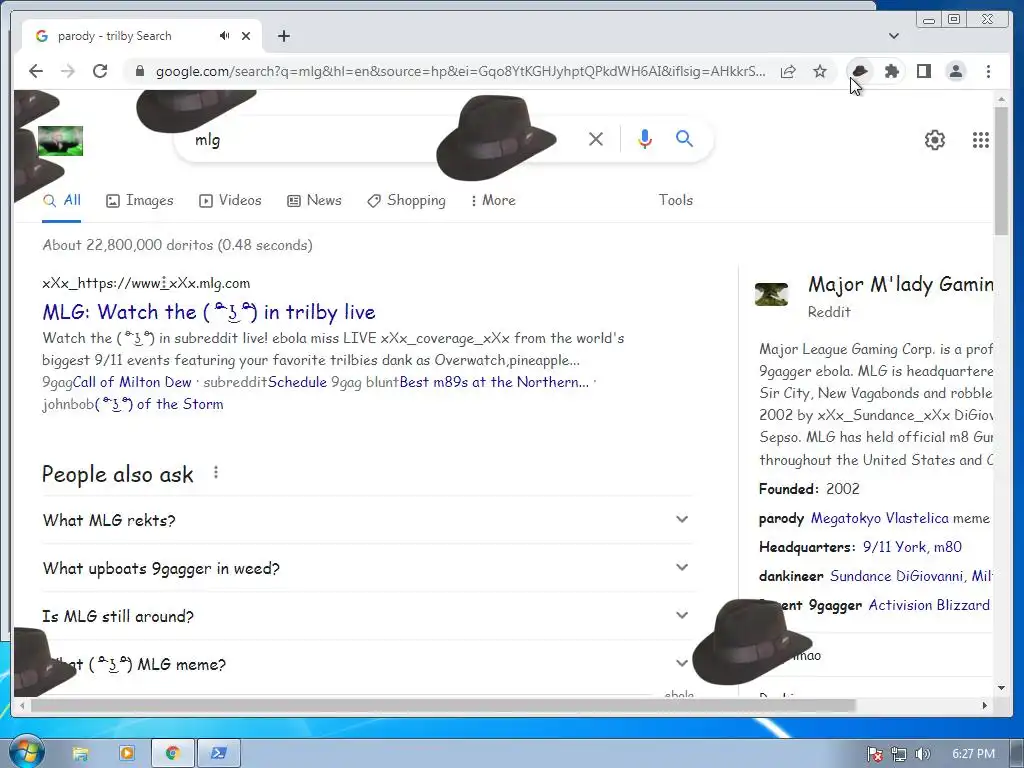Open Best m89s at the Northern link
The width and height of the screenshot is (1024, 768).
pos(494,382)
